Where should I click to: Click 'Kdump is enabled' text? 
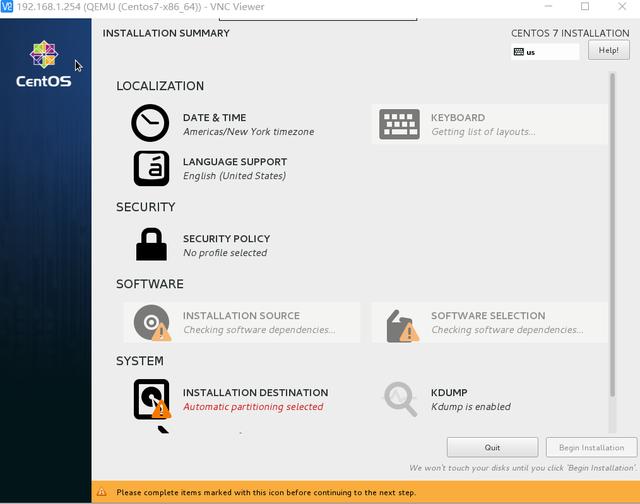(471, 406)
